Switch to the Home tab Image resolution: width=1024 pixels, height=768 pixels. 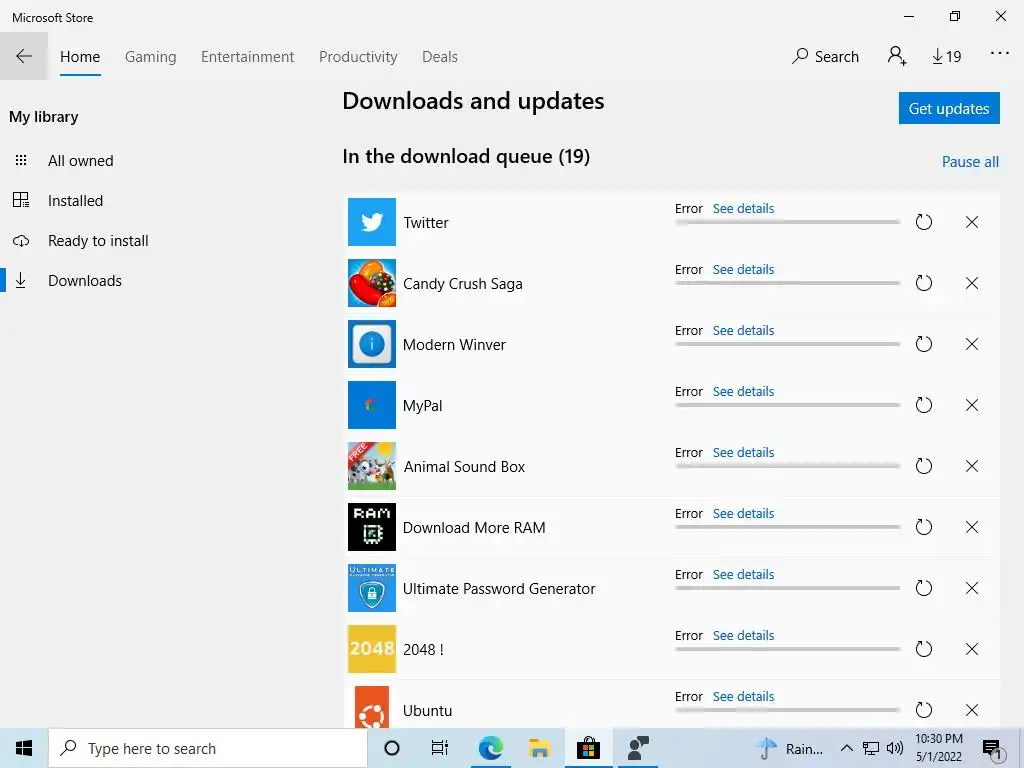80,57
